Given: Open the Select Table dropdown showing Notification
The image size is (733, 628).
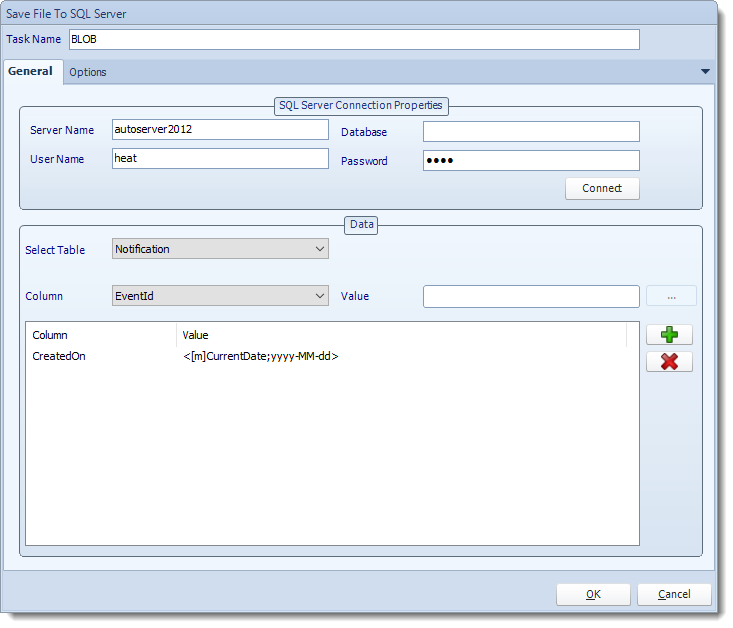Looking at the screenshot, I should 220,249.
